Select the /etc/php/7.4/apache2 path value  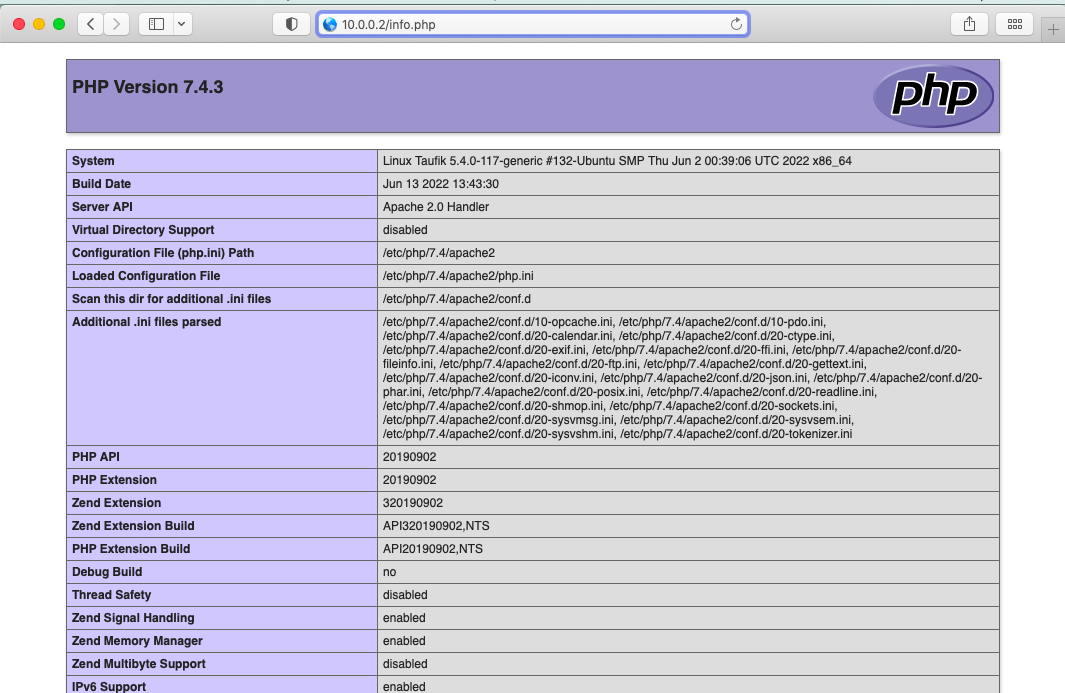439,253
